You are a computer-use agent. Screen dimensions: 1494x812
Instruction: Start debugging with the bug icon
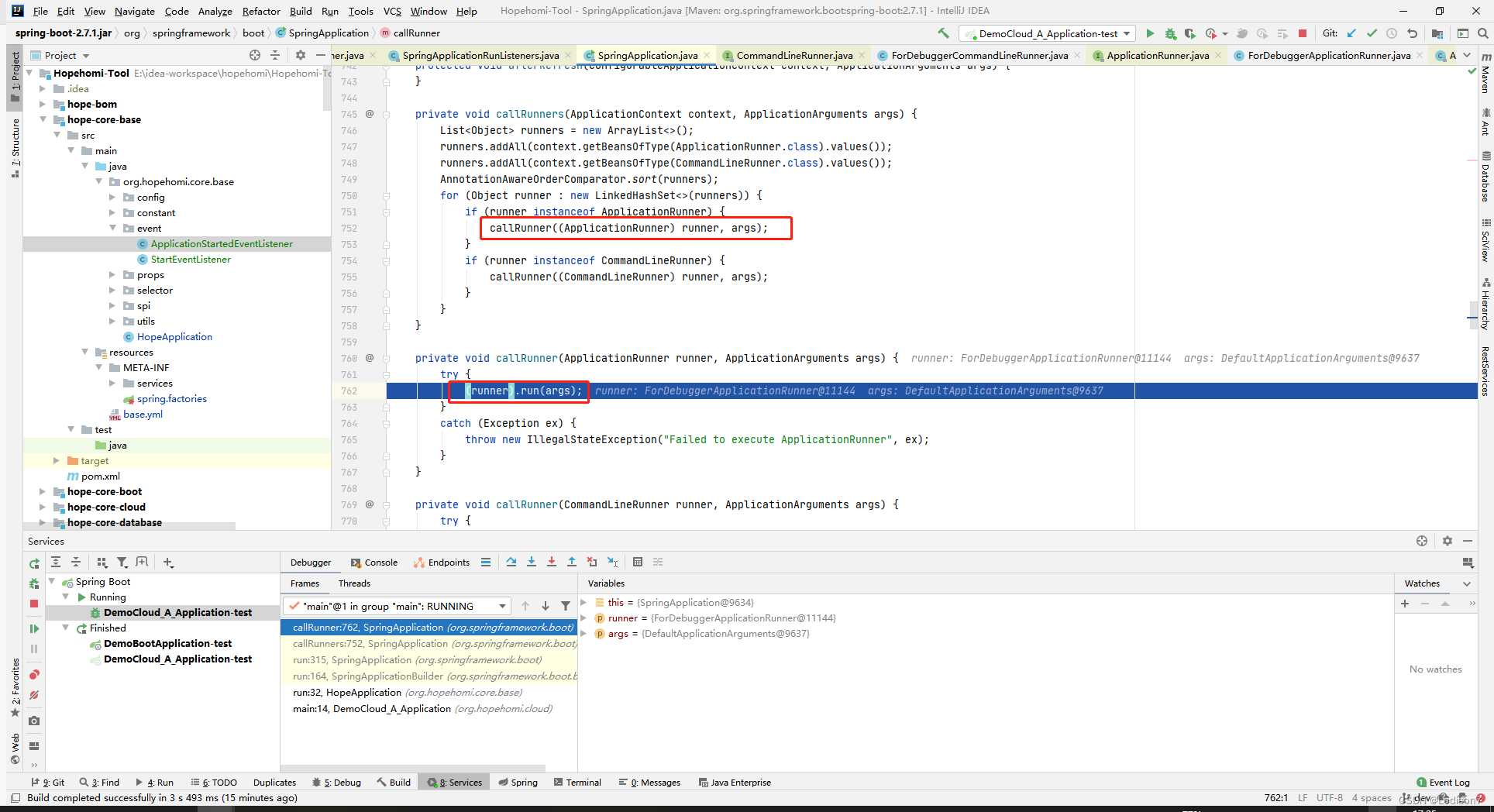click(x=1170, y=33)
